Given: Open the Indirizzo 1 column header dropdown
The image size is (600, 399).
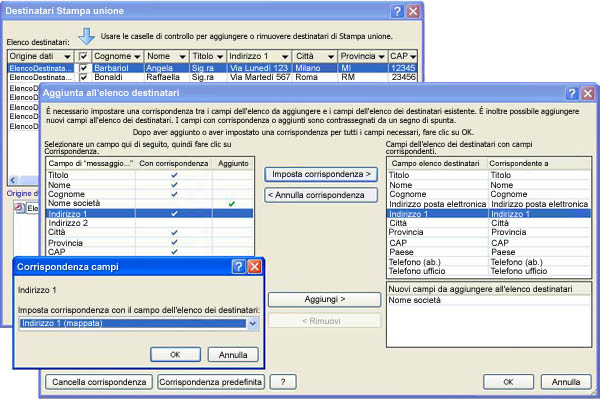Looking at the screenshot, I should 285,57.
